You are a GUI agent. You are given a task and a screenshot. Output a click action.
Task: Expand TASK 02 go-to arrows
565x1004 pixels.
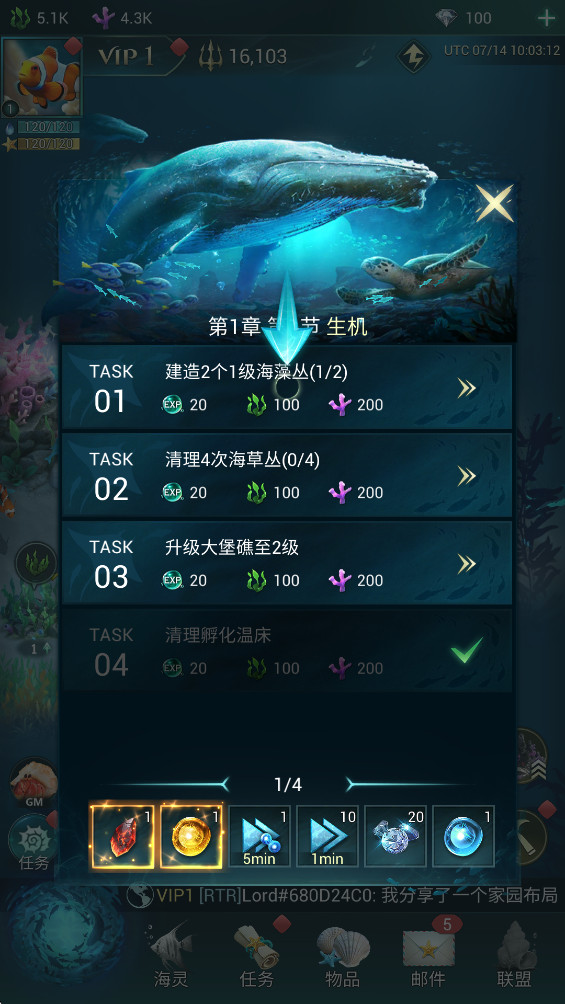pyautogui.click(x=466, y=475)
